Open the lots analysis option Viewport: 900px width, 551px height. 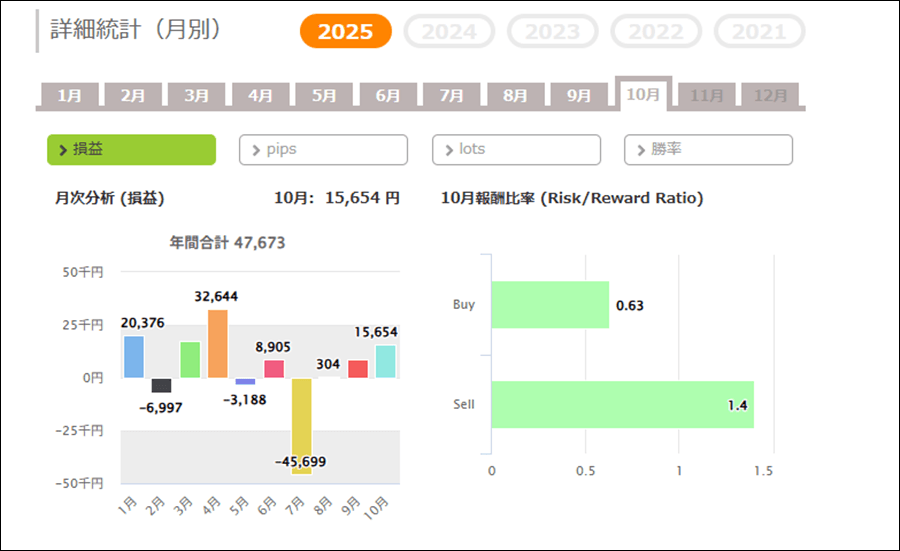(516, 149)
